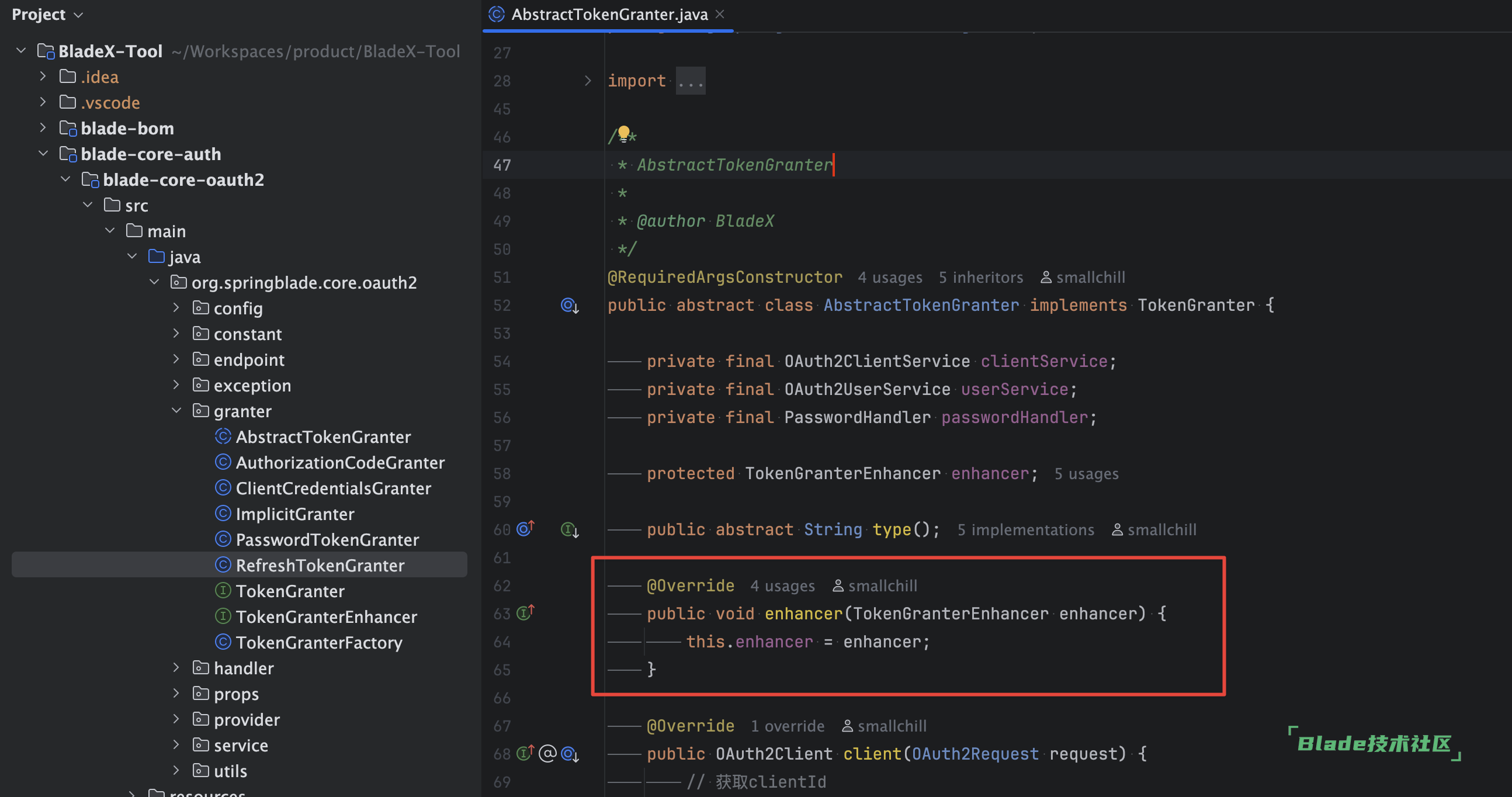
Task: Expand the service package
Action: pyautogui.click(x=176, y=745)
